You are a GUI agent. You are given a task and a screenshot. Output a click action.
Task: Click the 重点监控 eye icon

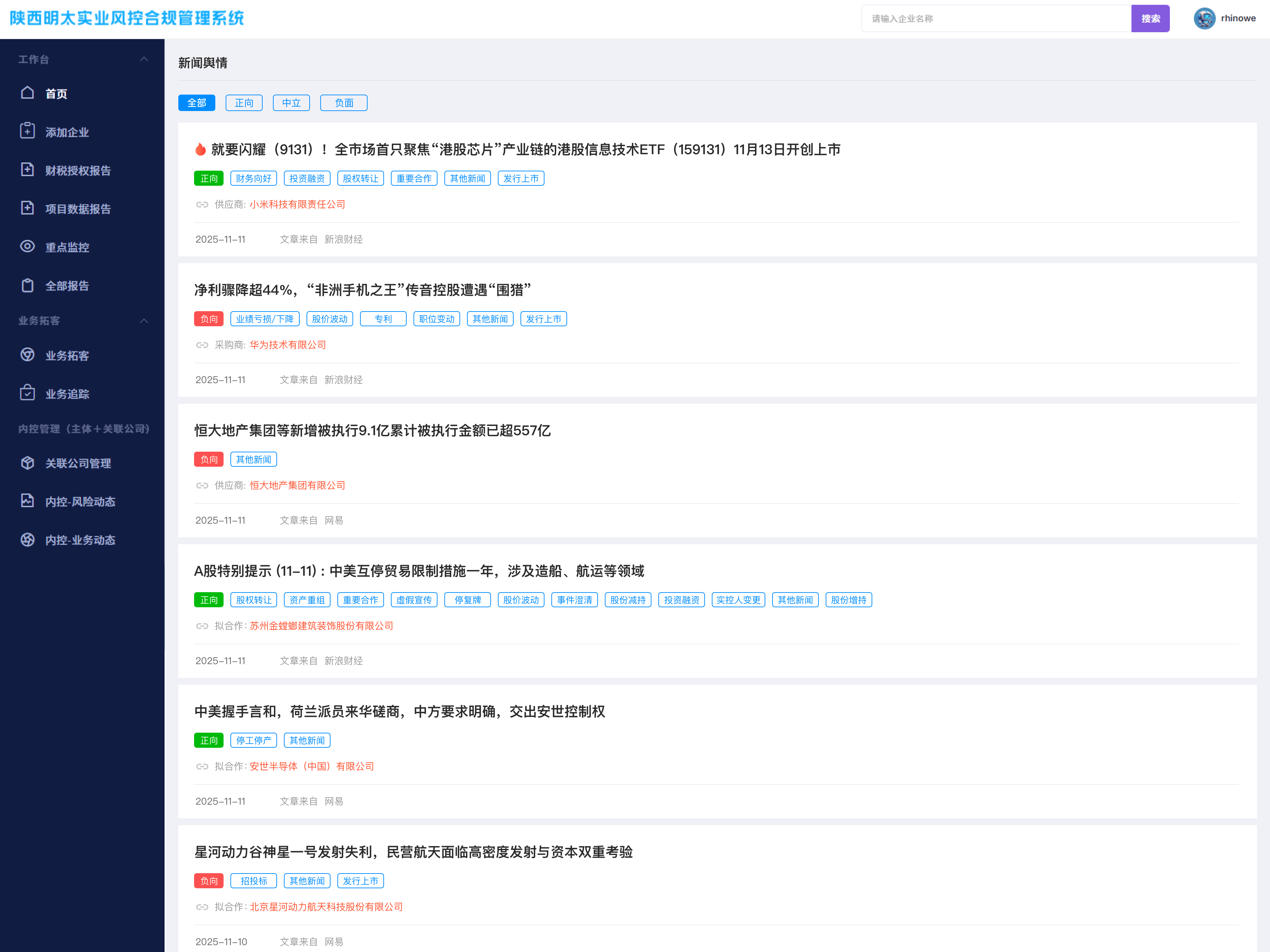point(27,247)
